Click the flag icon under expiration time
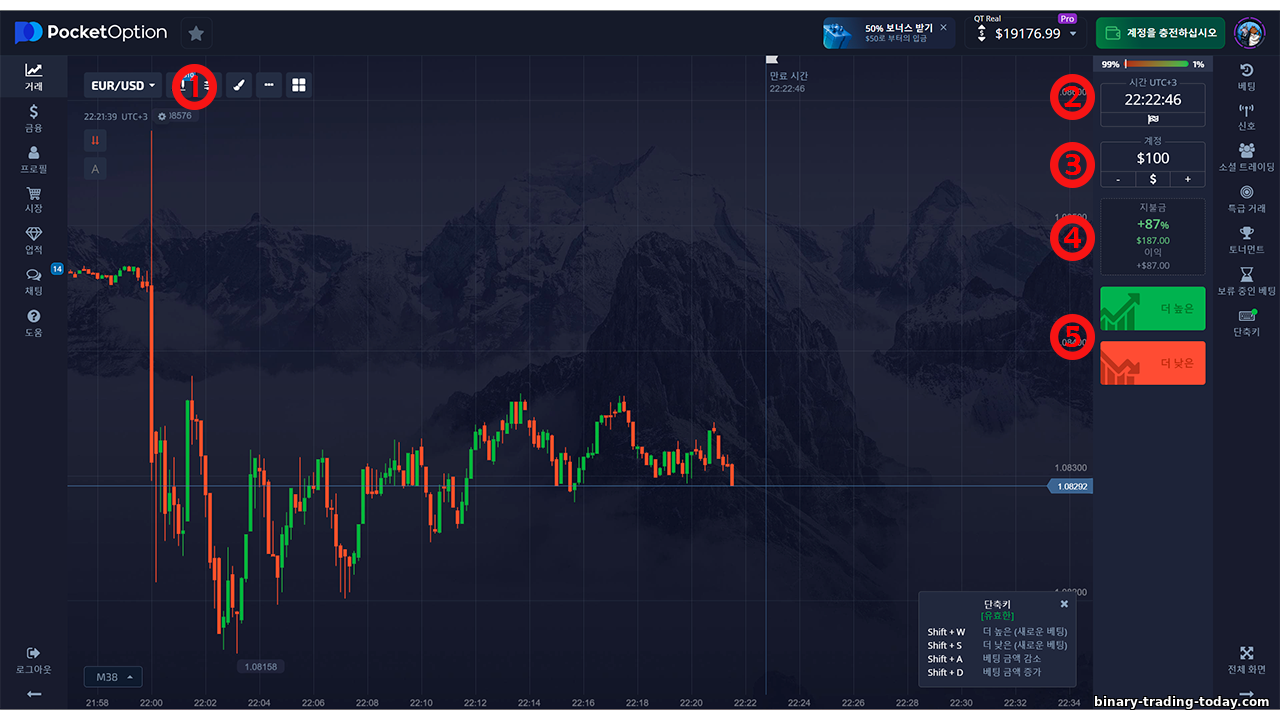The width and height of the screenshot is (1280, 720). [x=1153, y=119]
